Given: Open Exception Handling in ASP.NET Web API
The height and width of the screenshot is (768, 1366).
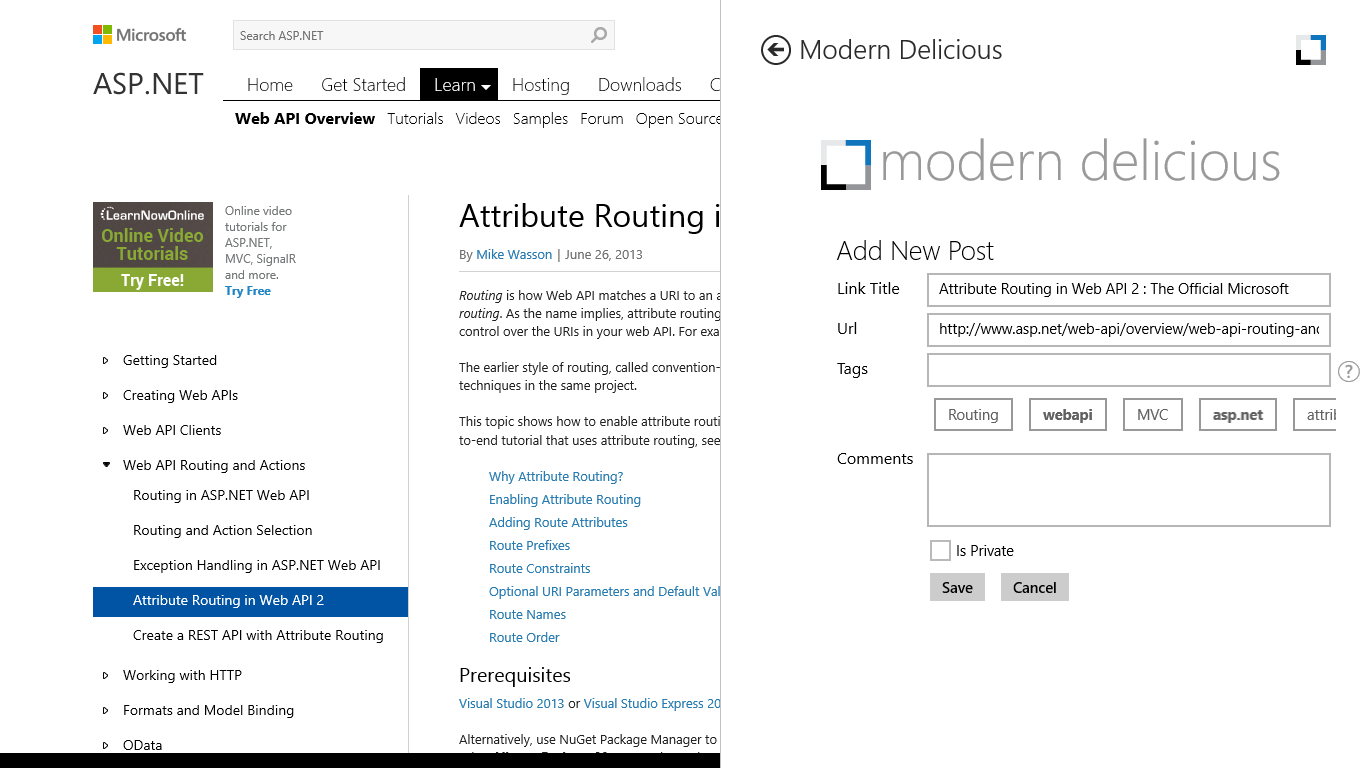Looking at the screenshot, I should [257, 565].
